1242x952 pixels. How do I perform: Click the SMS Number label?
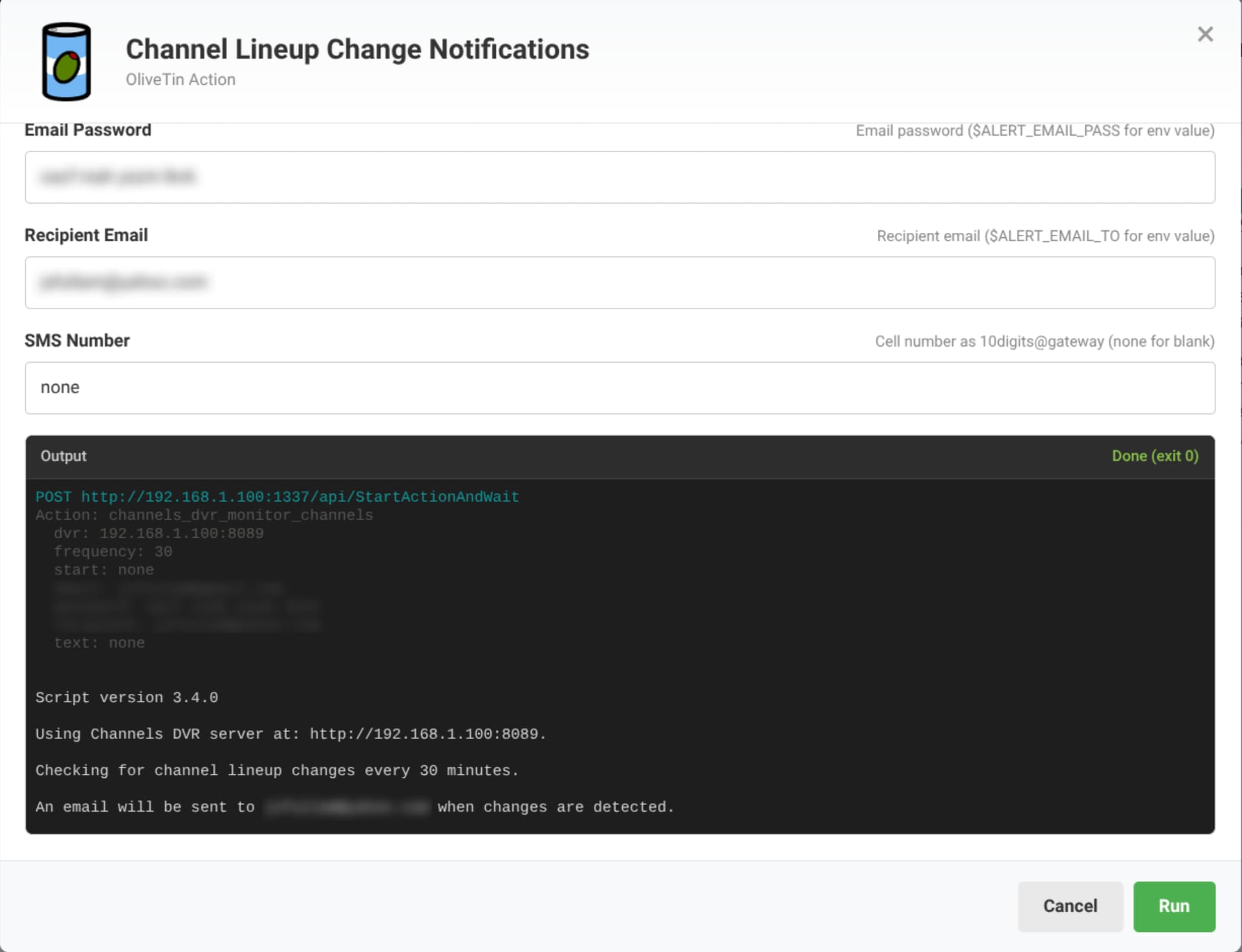click(77, 341)
